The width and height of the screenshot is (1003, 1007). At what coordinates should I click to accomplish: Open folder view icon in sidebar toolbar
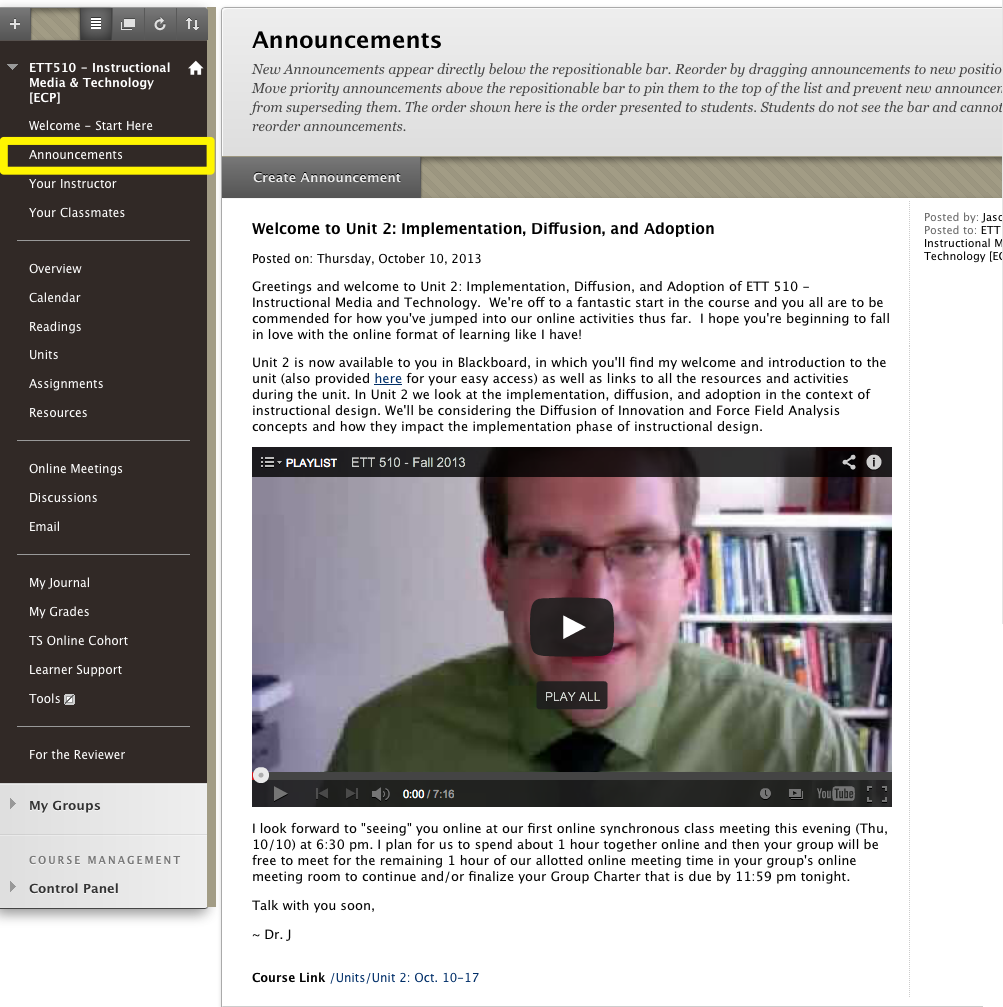(128, 24)
